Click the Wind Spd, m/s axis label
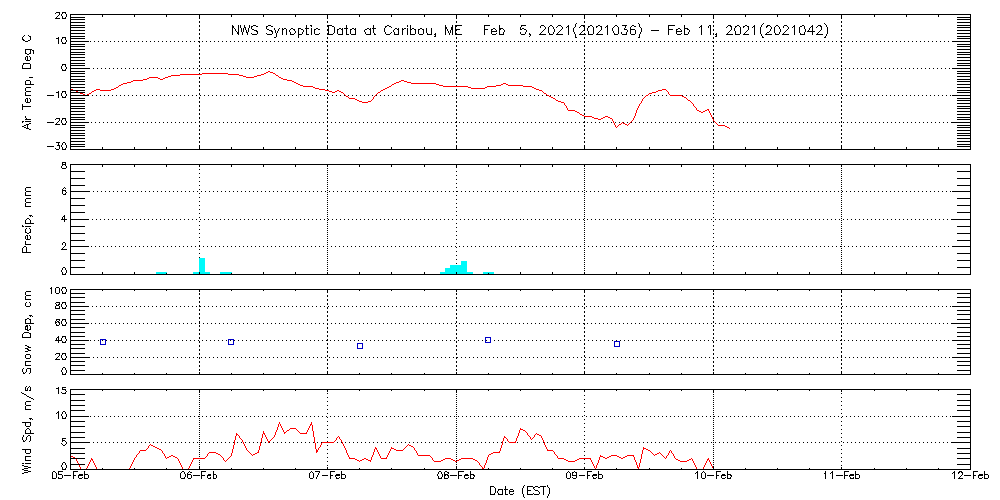The width and height of the screenshot is (1000, 500). (x=28, y=427)
